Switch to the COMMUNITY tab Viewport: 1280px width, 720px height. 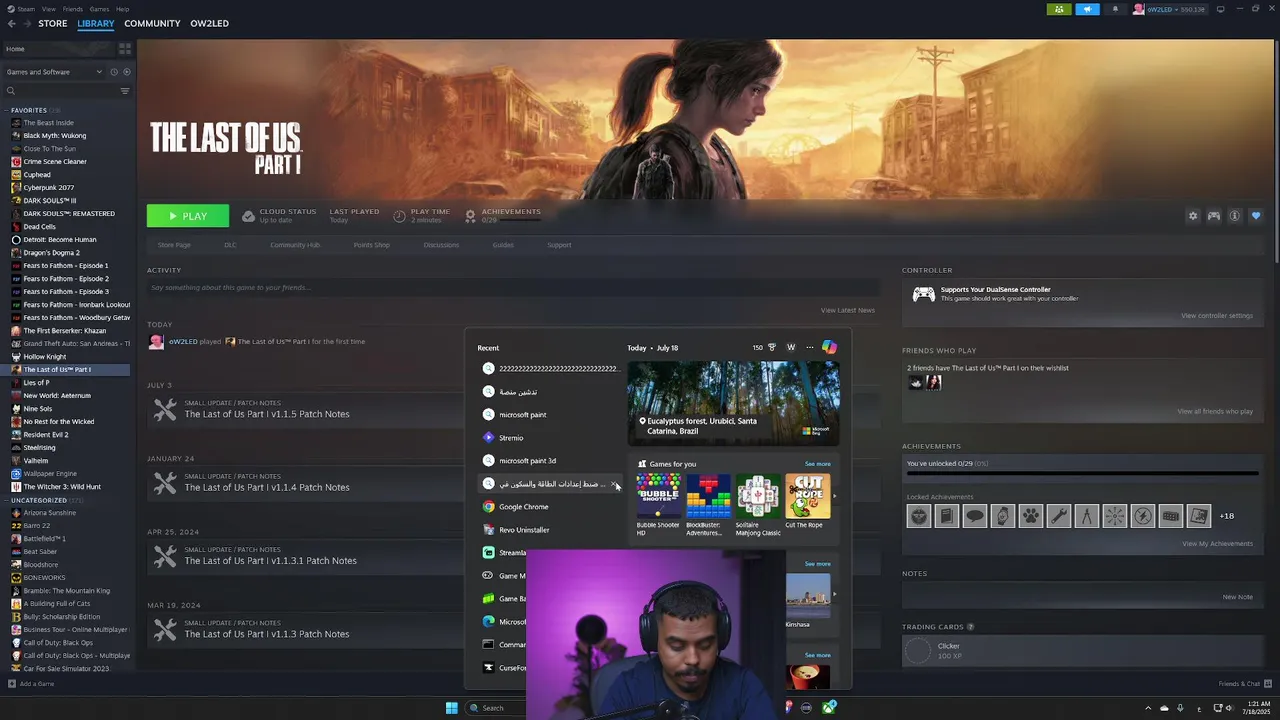(x=152, y=23)
